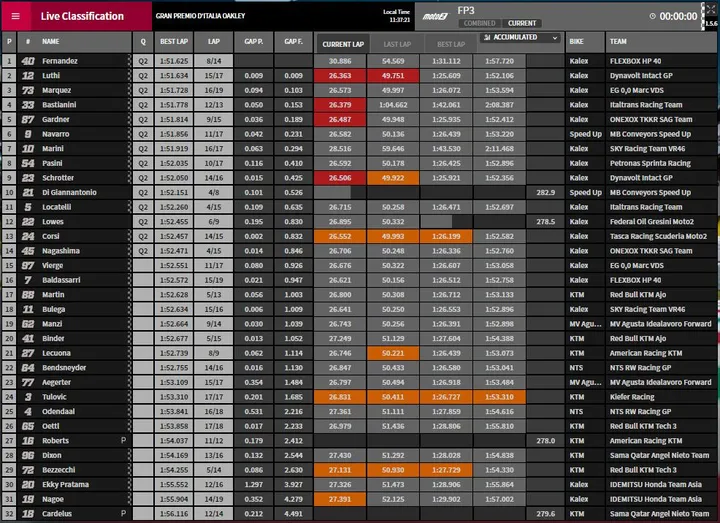Click the sort icon beside ACCUMULATED

[x=487, y=37]
